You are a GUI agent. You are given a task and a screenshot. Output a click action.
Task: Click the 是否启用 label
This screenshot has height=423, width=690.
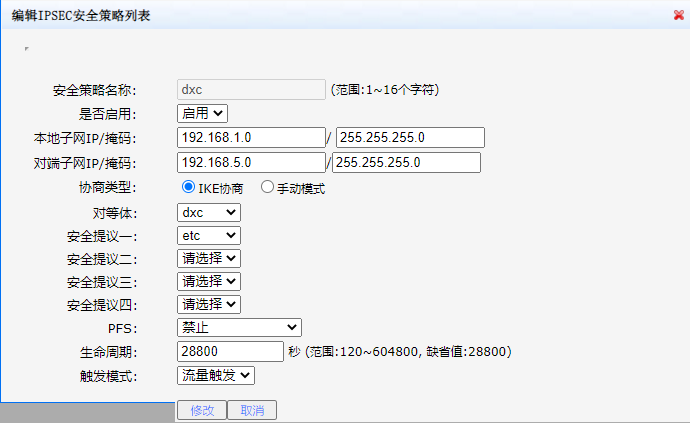[x=108, y=114]
